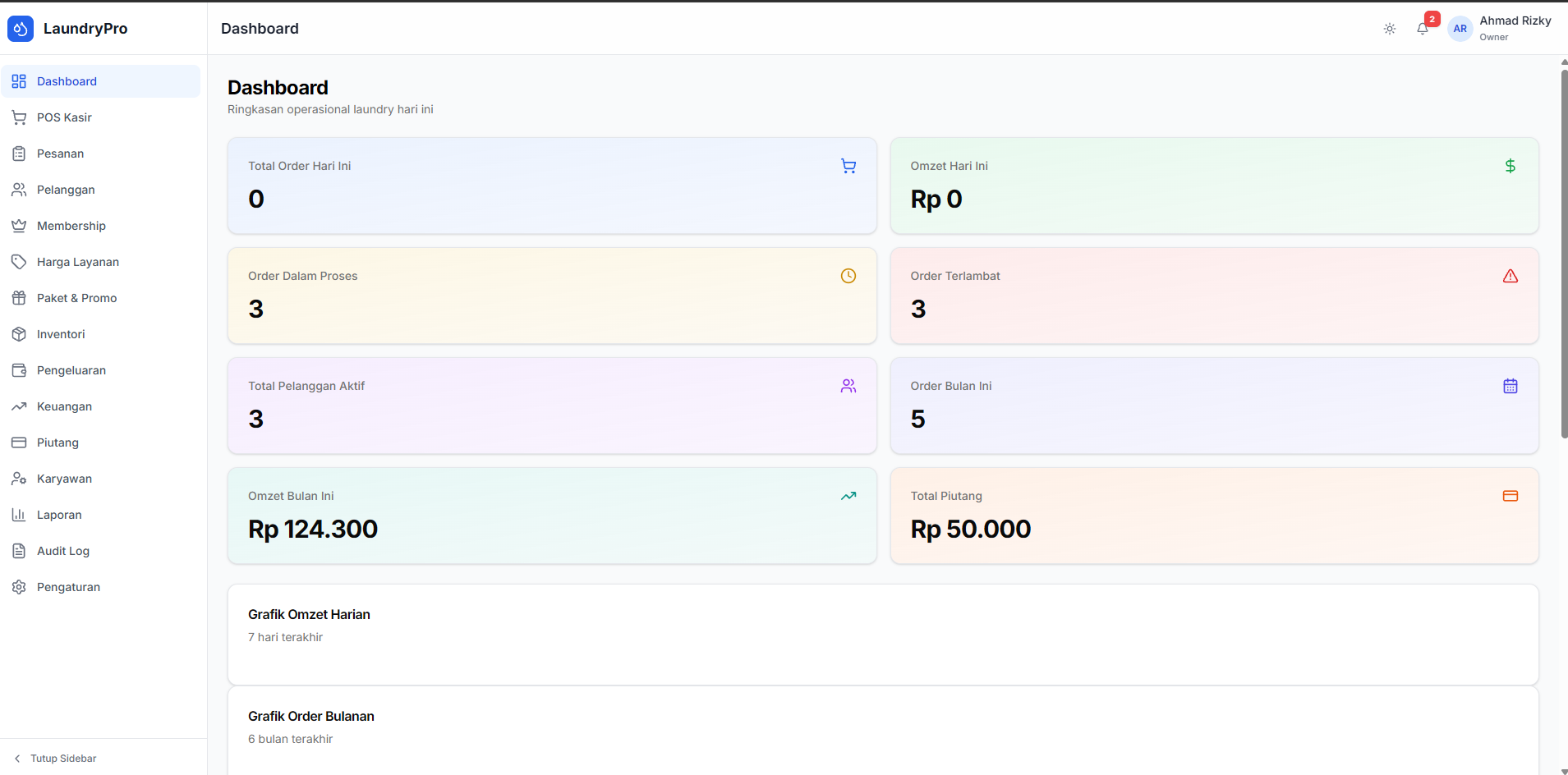Click the Inventori box icon

(19, 334)
